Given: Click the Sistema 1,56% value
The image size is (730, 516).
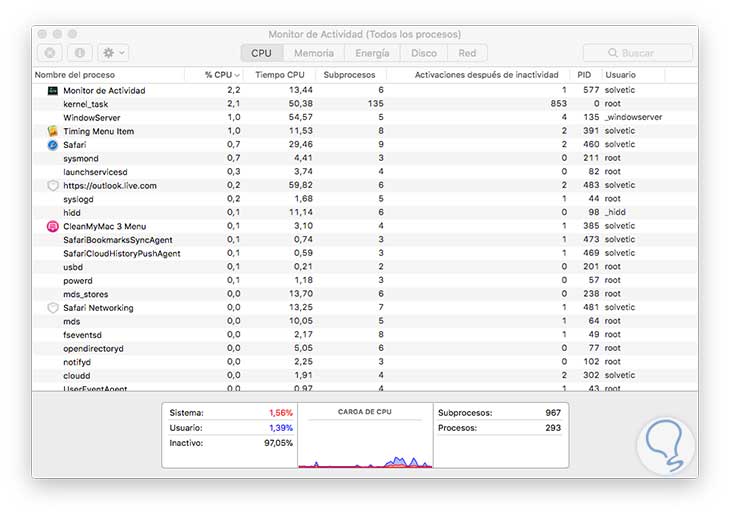Looking at the screenshot, I should point(281,413).
